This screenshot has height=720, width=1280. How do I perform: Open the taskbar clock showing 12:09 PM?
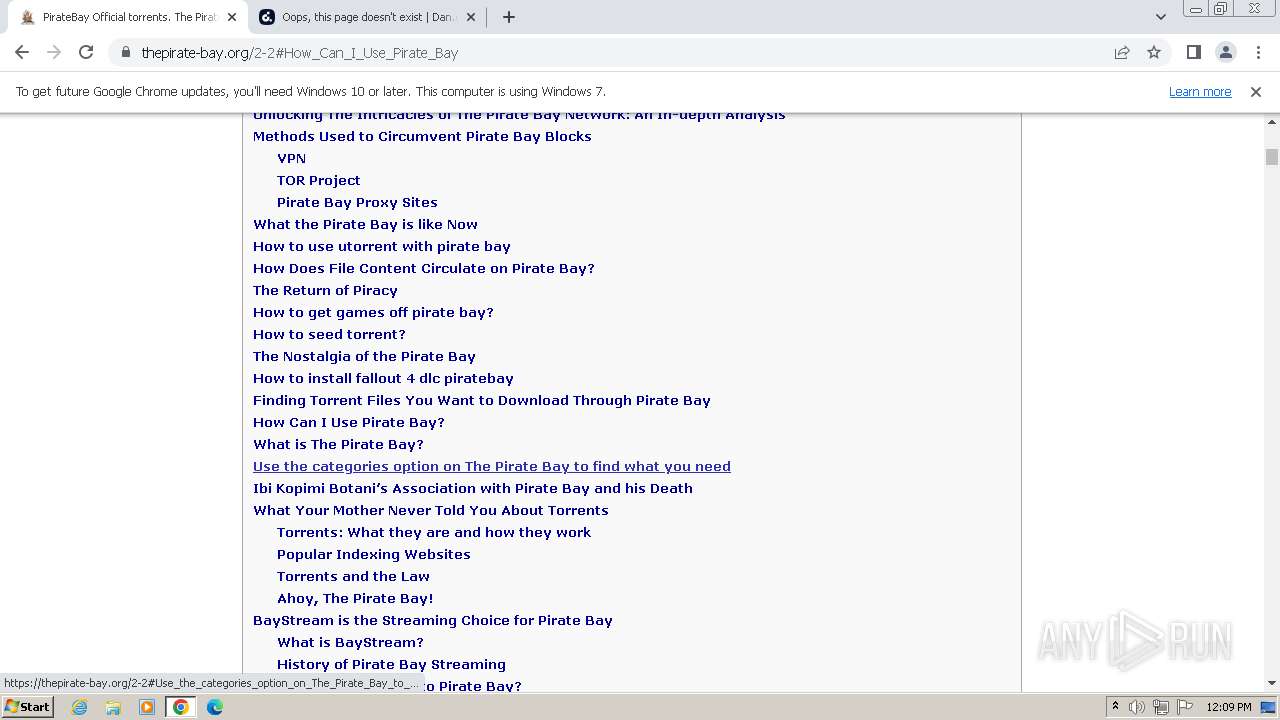click(x=1229, y=707)
